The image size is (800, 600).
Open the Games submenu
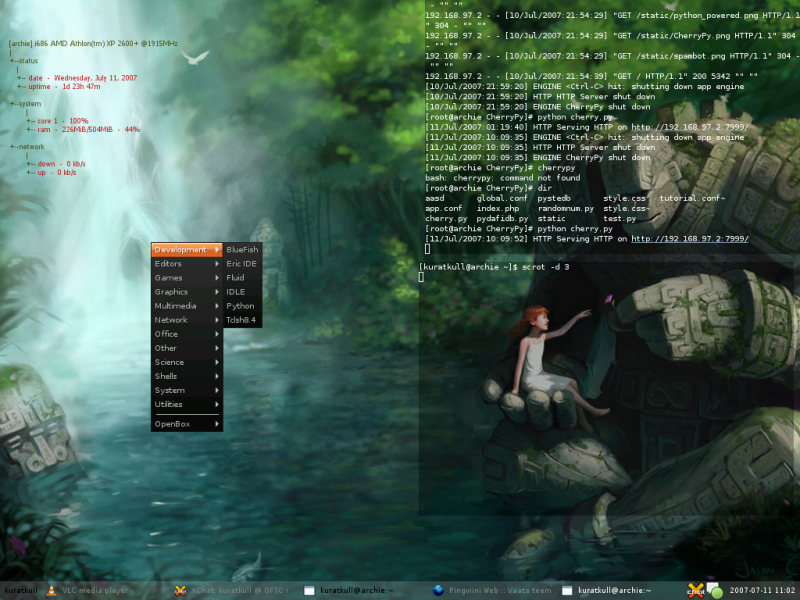[187, 278]
